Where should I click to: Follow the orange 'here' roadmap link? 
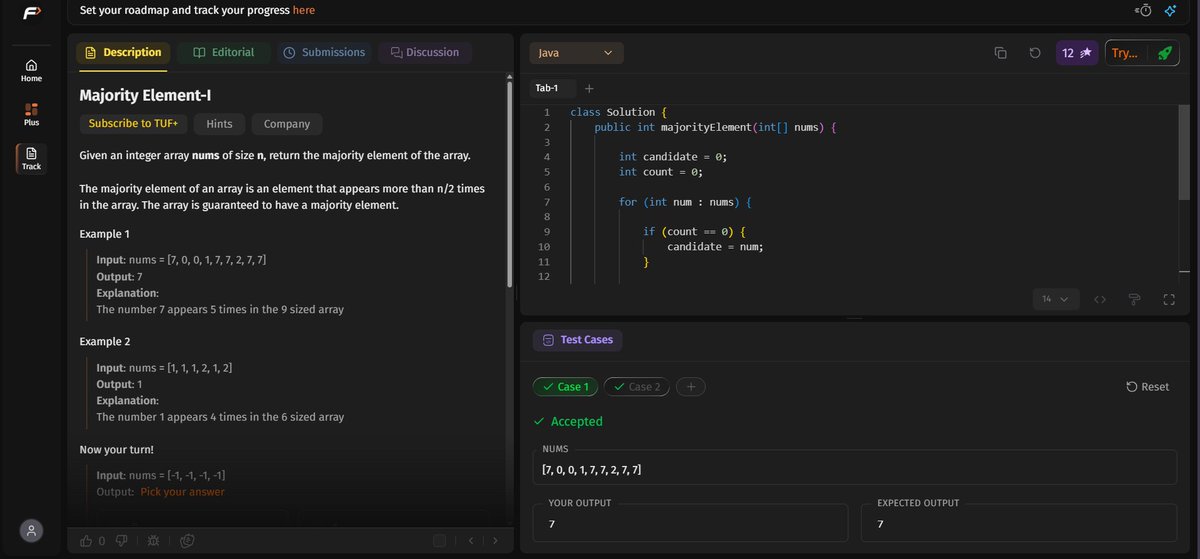click(x=304, y=10)
